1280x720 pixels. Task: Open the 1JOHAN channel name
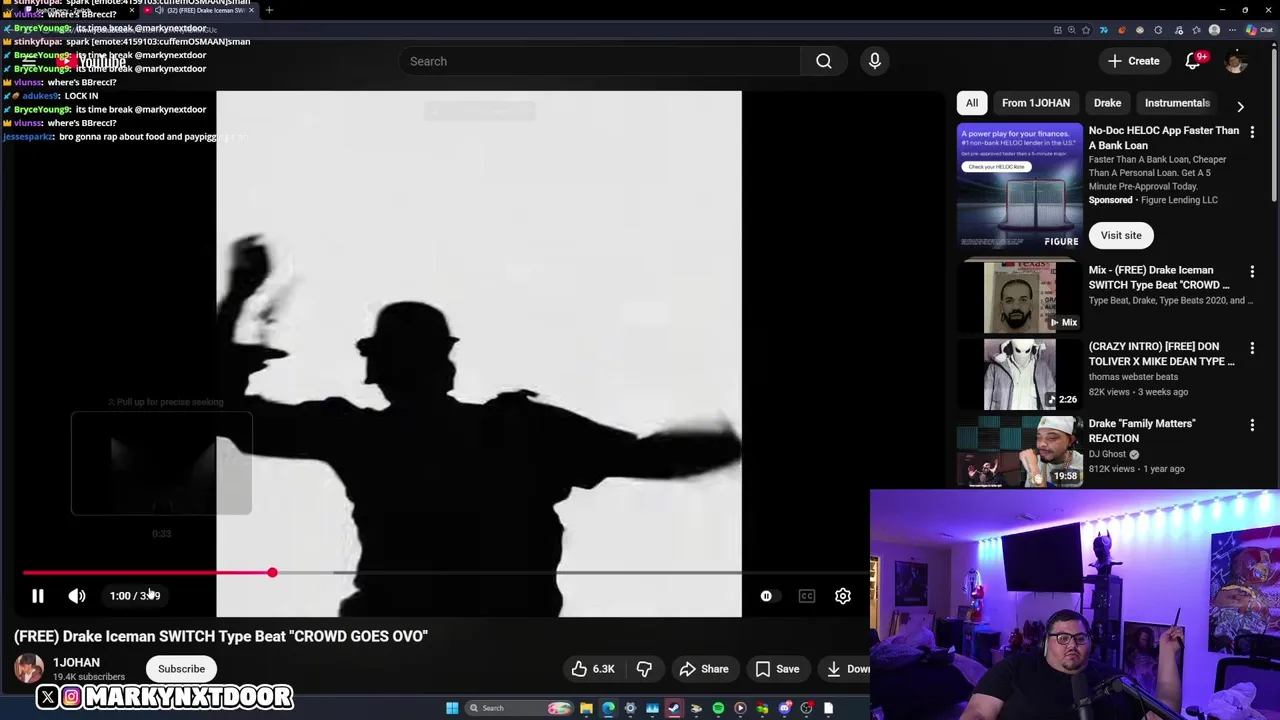pos(76,662)
